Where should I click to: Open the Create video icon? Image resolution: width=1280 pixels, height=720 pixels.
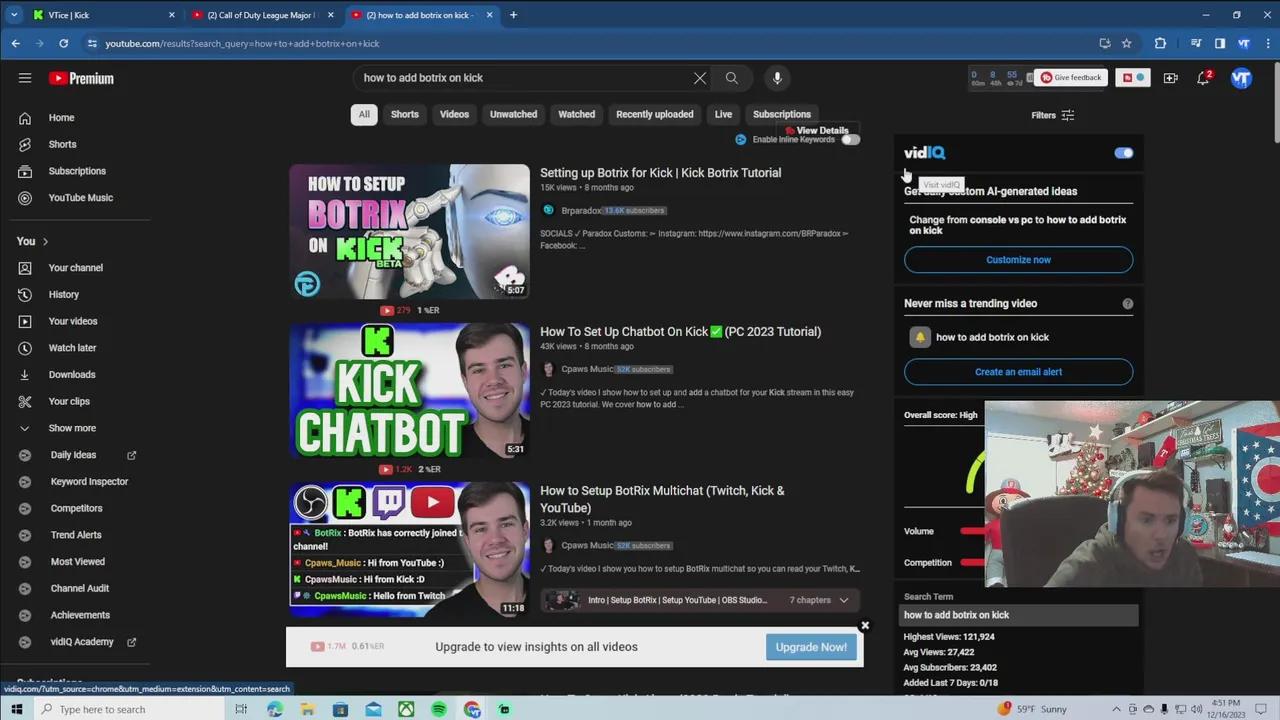click(1170, 77)
